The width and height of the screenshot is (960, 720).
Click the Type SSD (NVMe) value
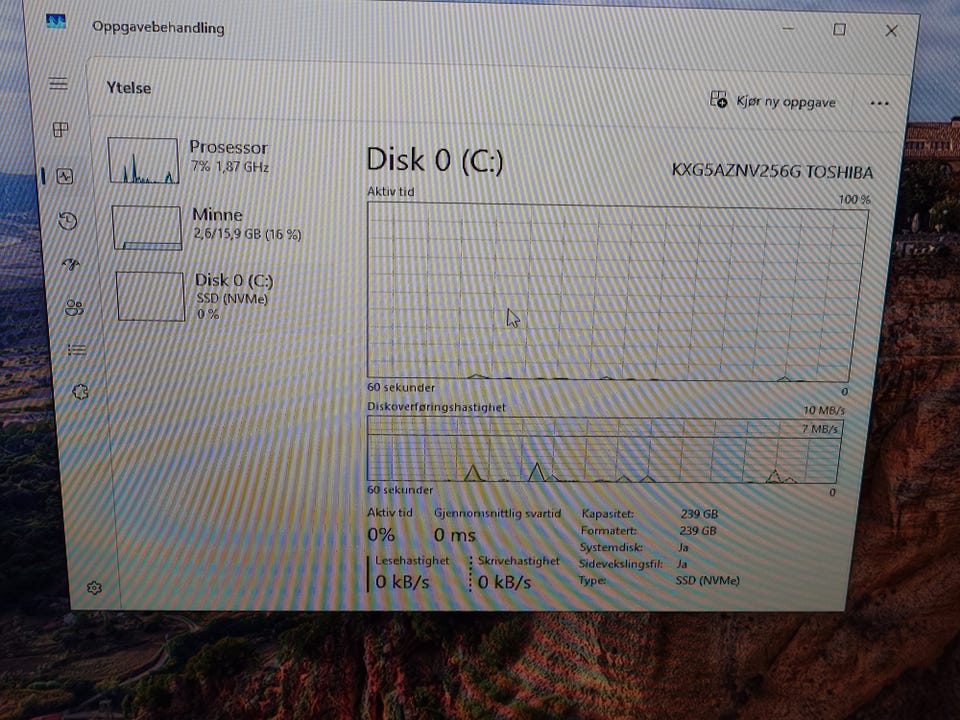[x=707, y=580]
